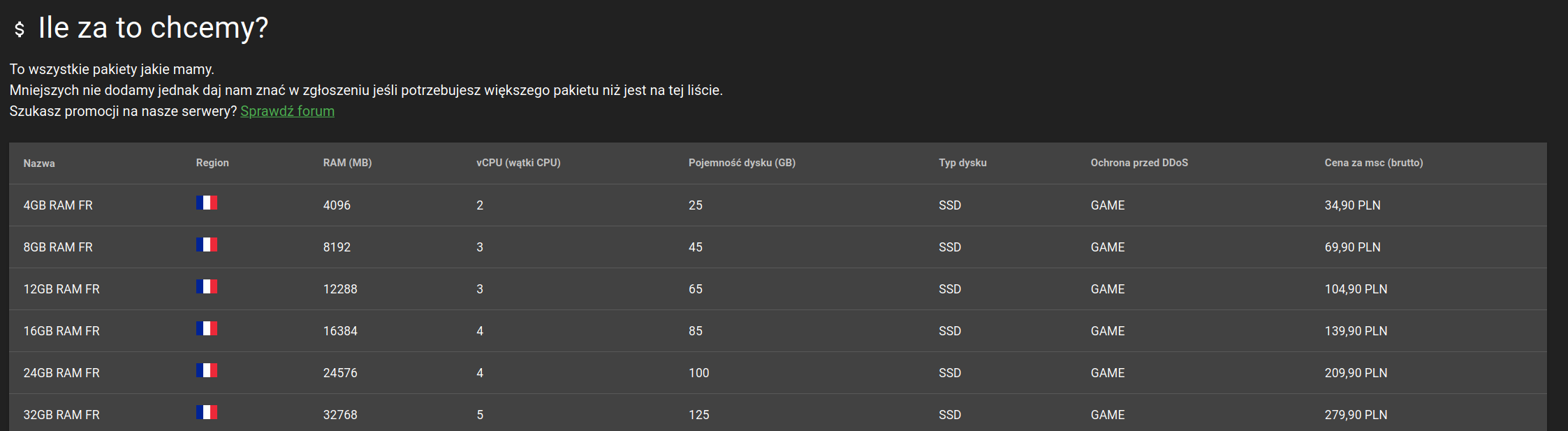Click the Cena za msc (brutto) header
This screenshot has height=431, width=1568.
click(1373, 163)
